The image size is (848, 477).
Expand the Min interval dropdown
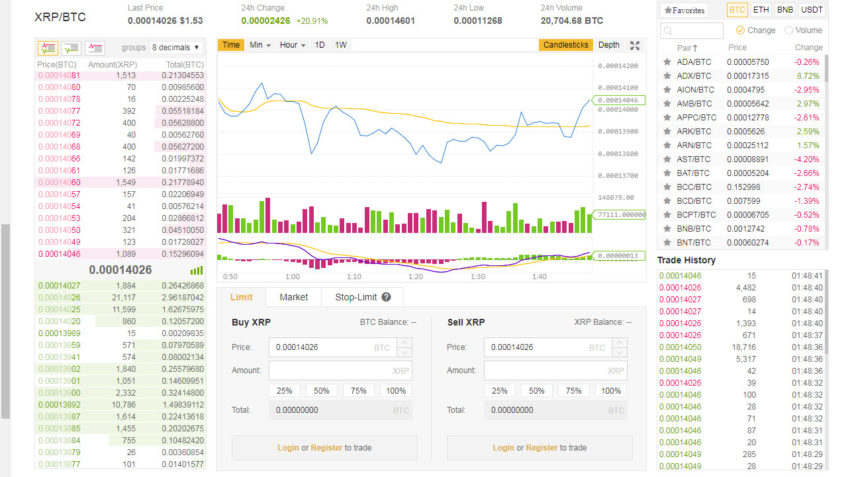259,45
